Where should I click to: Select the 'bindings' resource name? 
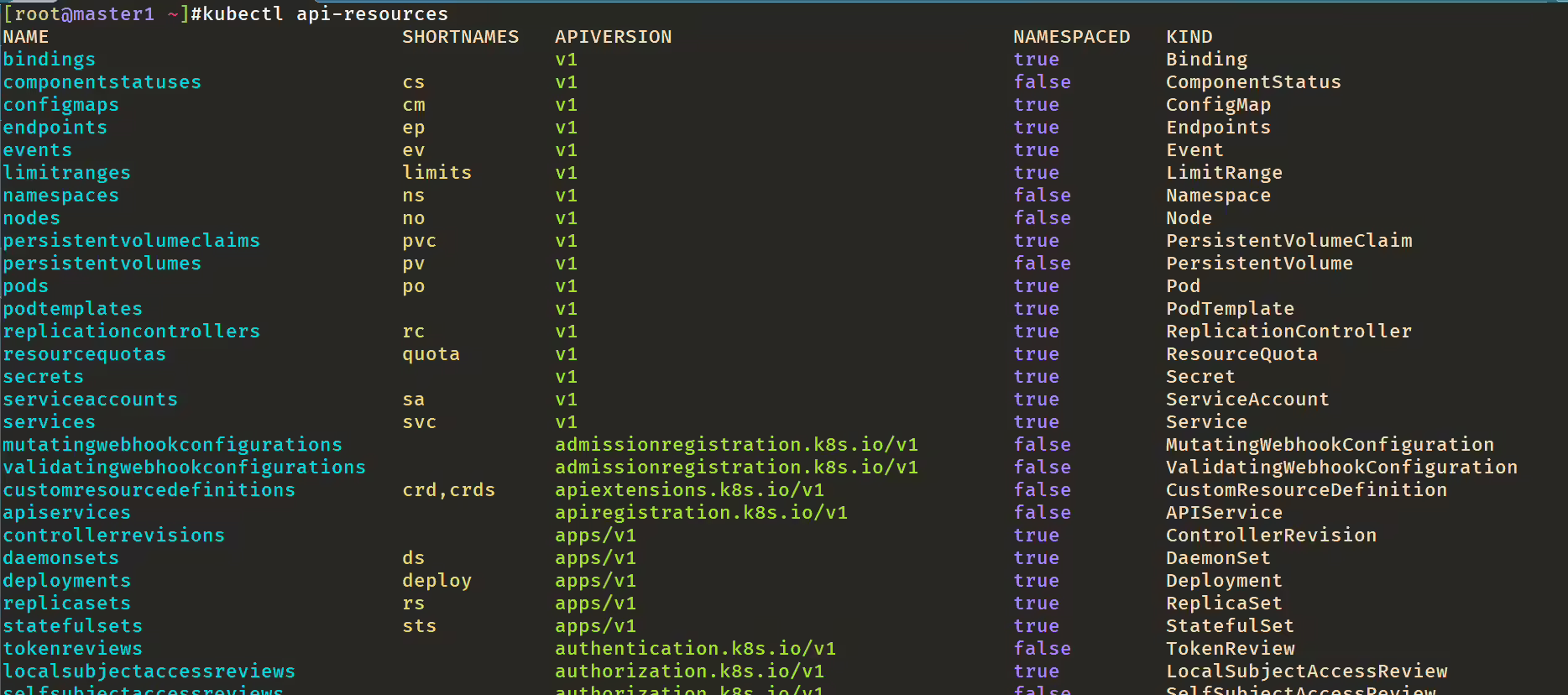[50, 60]
